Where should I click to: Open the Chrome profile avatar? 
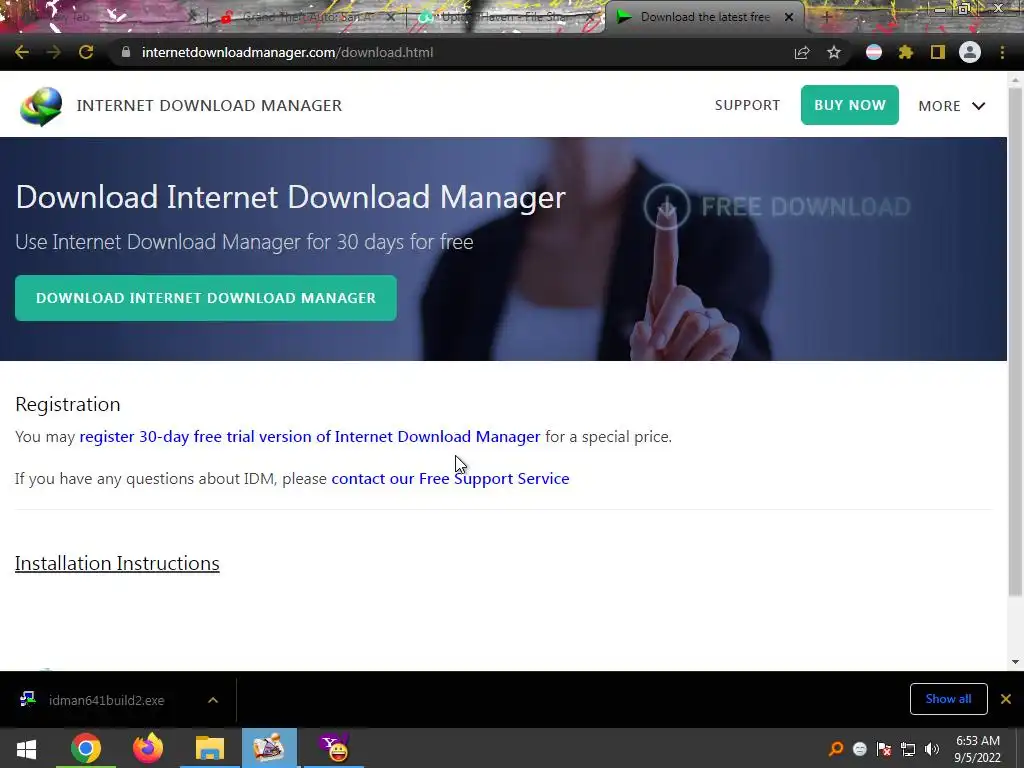click(x=970, y=52)
